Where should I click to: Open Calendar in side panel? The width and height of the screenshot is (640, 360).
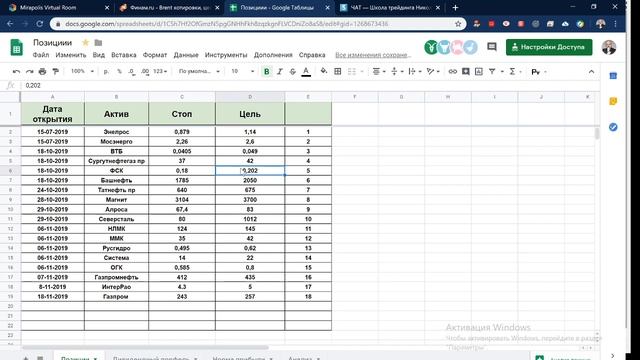[613, 76]
